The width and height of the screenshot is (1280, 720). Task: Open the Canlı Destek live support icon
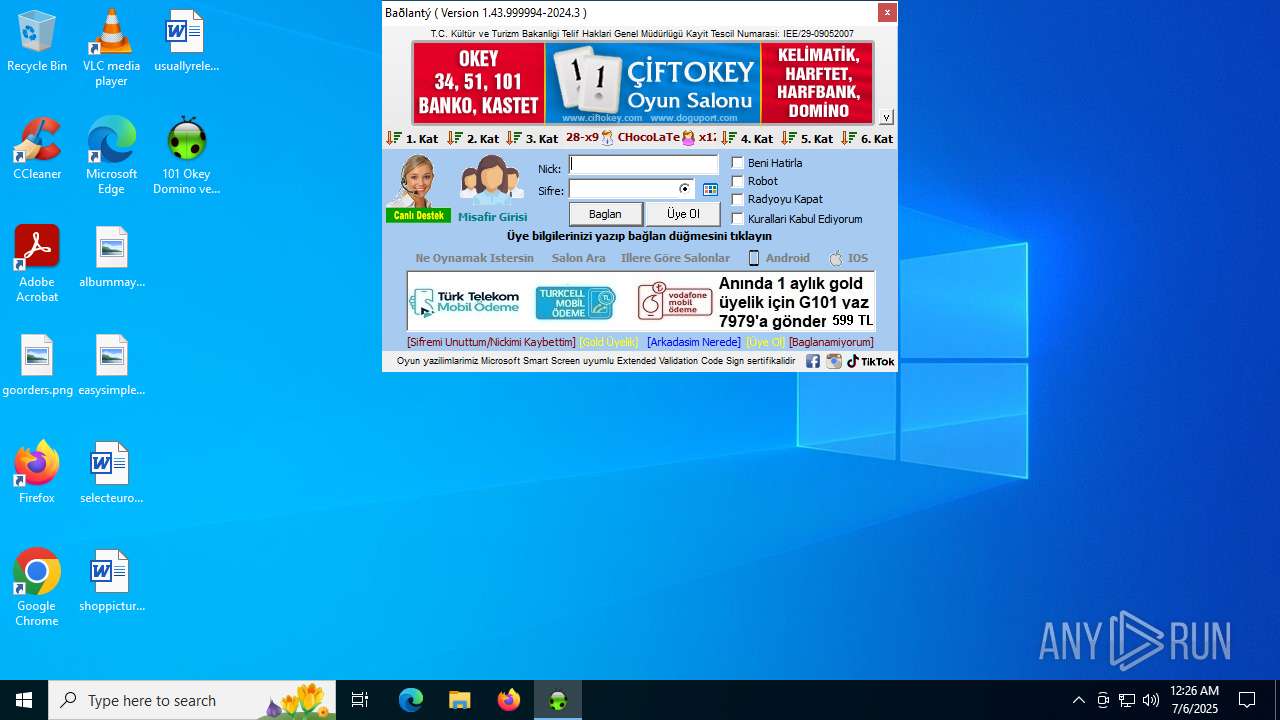418,188
